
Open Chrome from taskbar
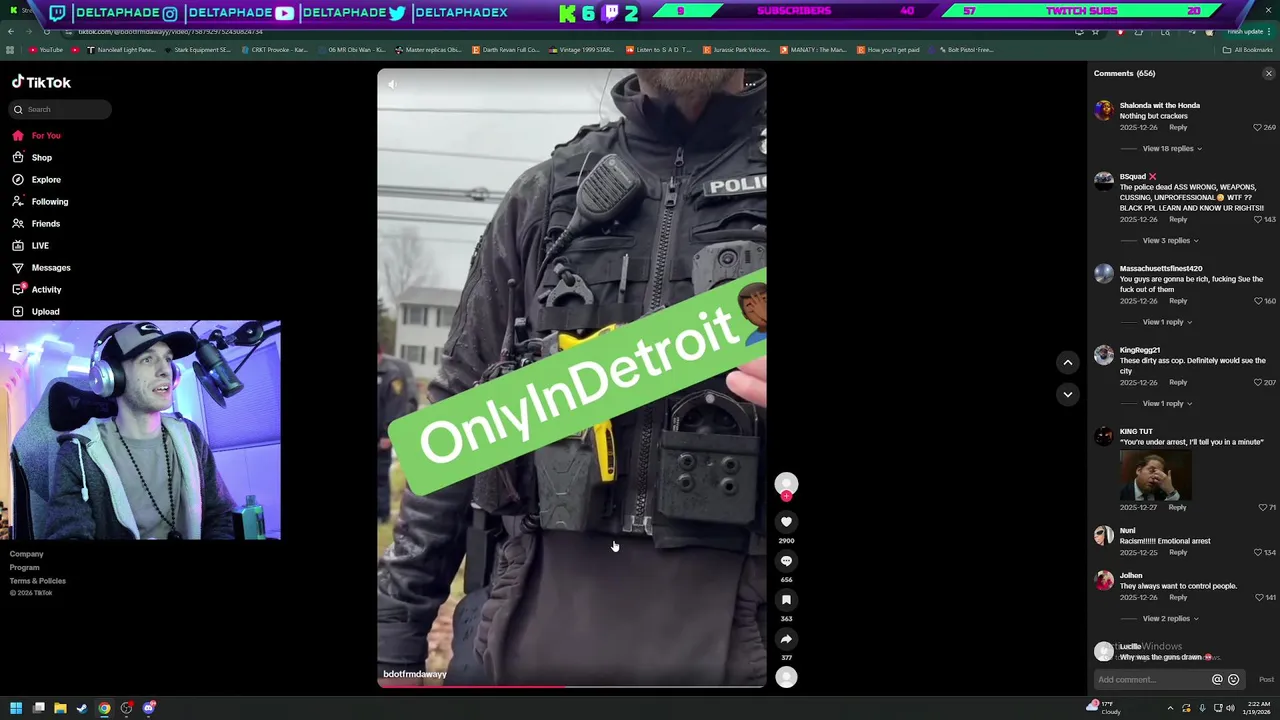tap(104, 708)
